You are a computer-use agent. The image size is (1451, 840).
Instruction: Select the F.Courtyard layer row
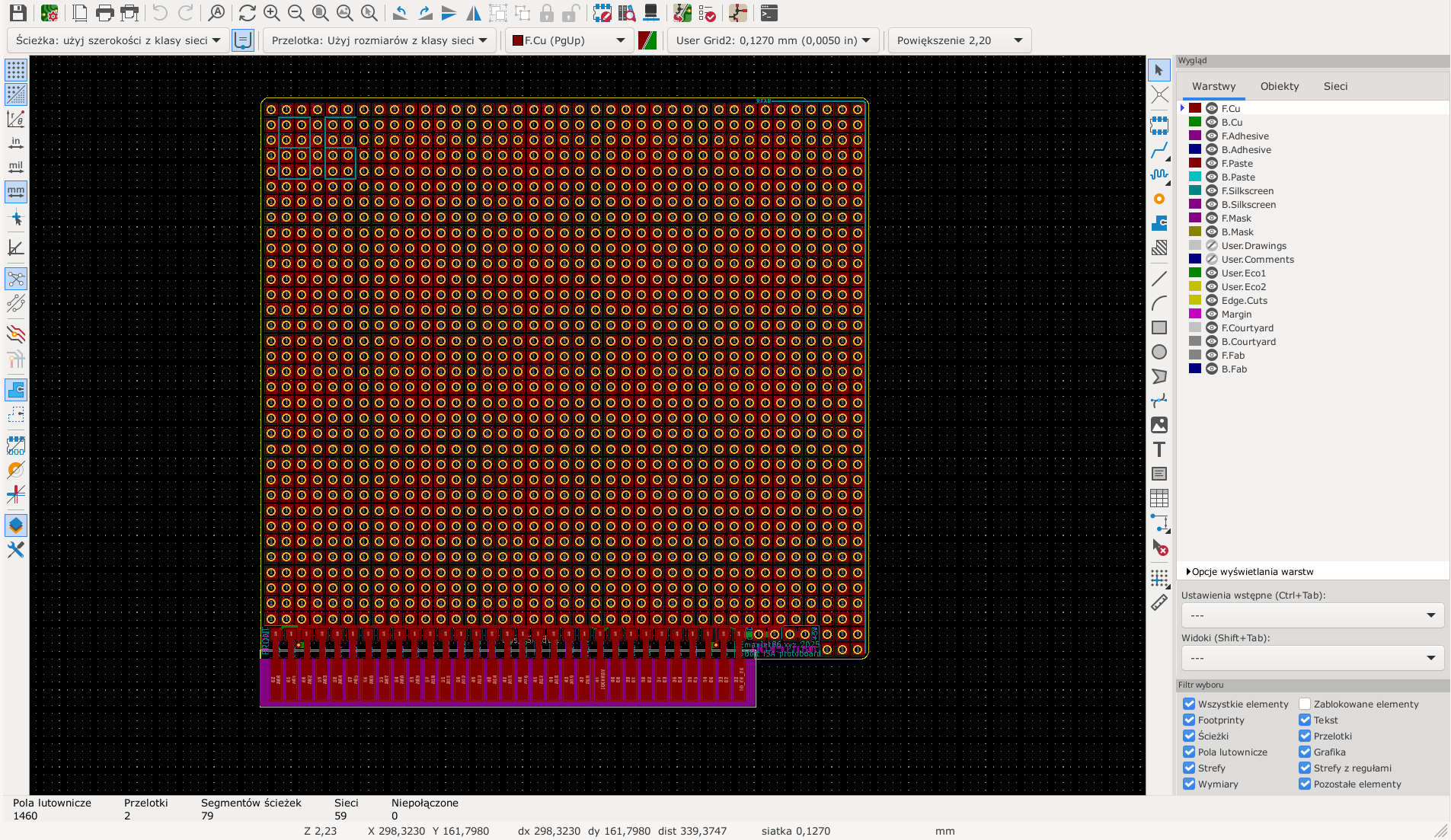click(x=1312, y=327)
